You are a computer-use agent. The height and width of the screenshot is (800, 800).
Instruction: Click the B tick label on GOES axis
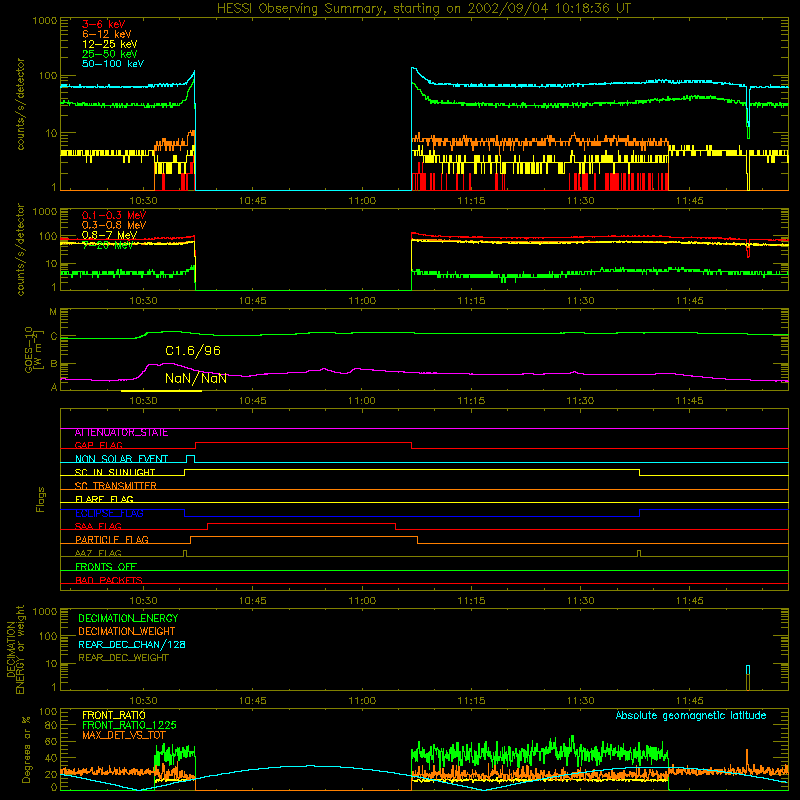[54, 364]
